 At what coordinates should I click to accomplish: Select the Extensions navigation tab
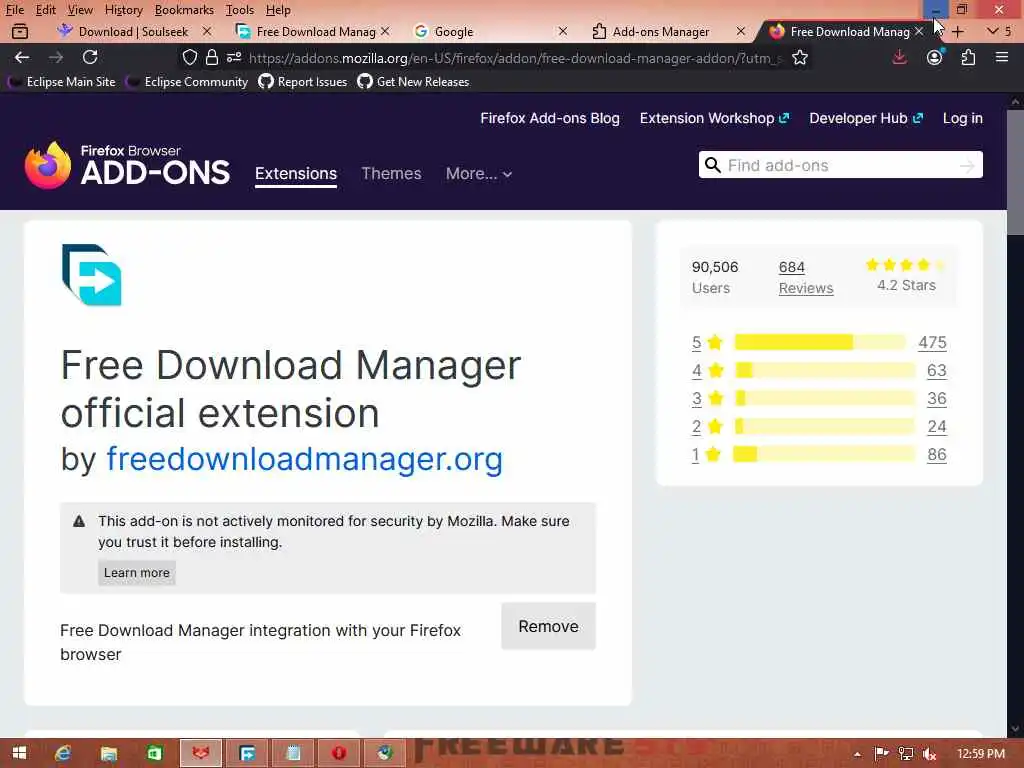296,174
